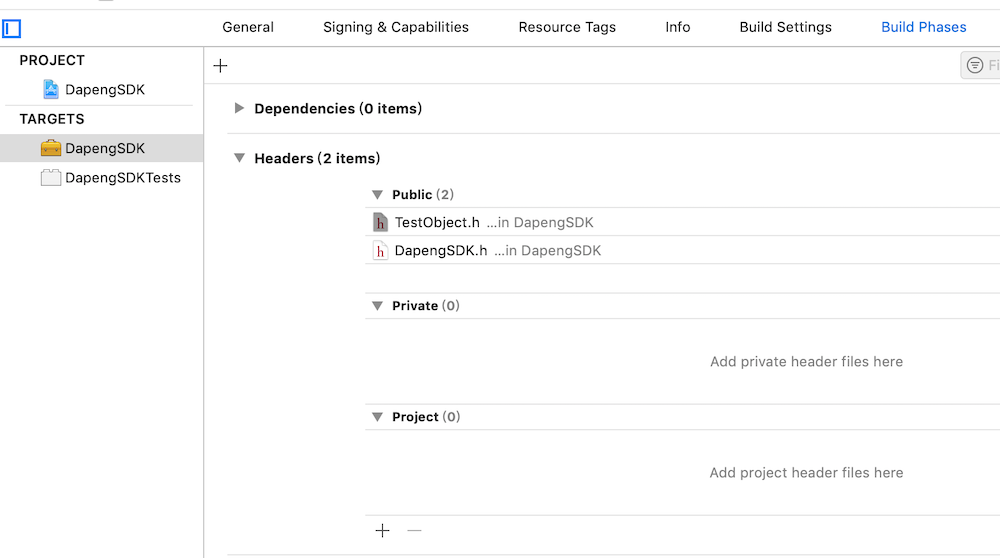This screenshot has height=558, width=1000.
Task: Add a header file using bottom plus
Action: click(382, 531)
